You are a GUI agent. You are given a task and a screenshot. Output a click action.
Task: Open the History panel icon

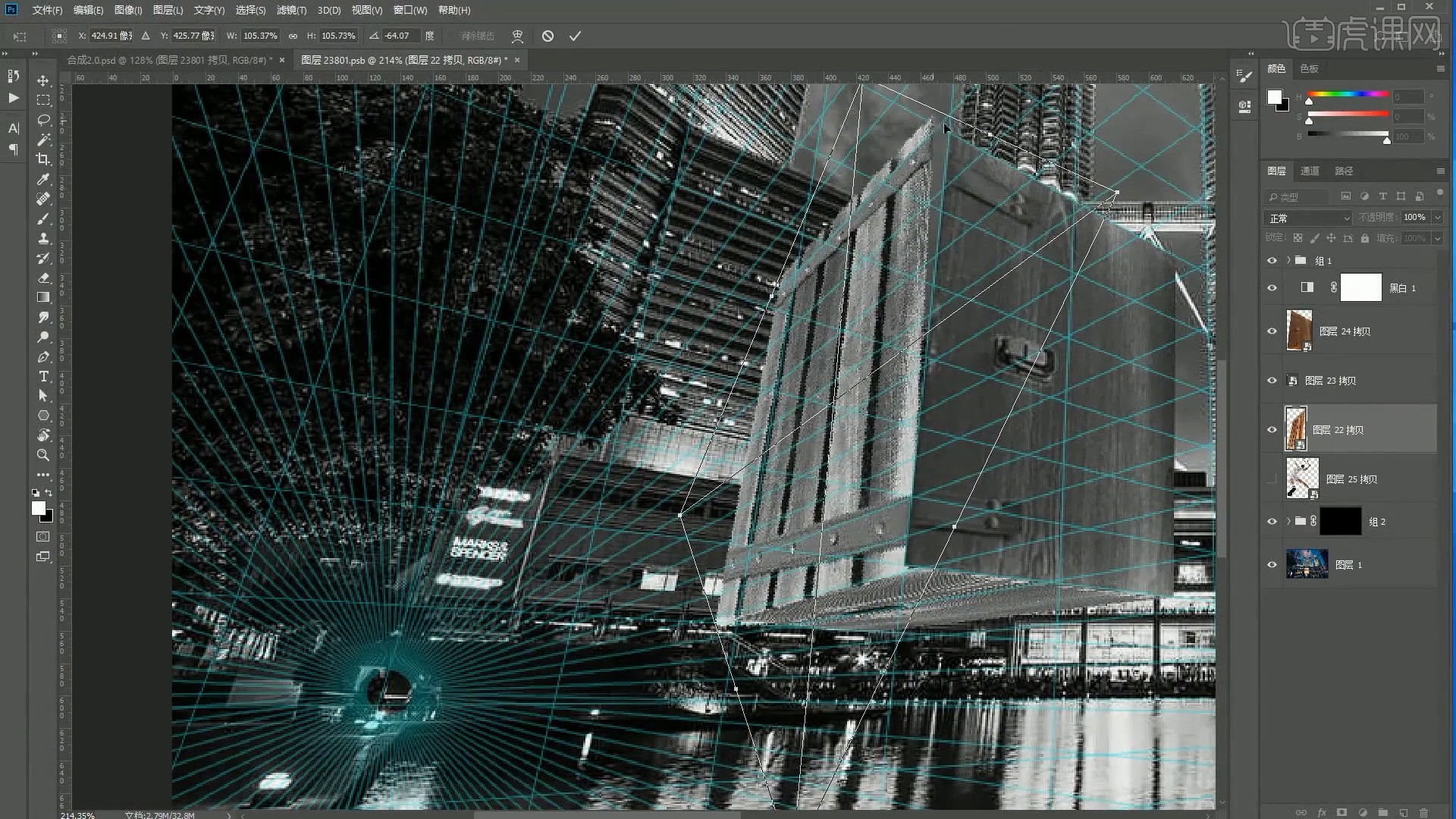(14, 76)
